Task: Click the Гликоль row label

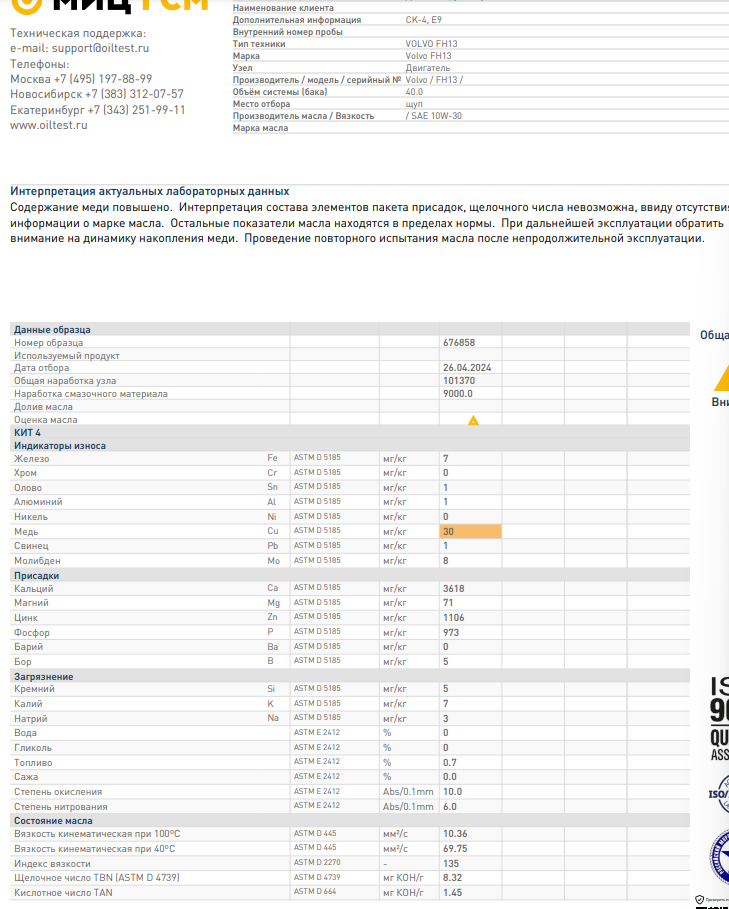Action: coord(33,748)
